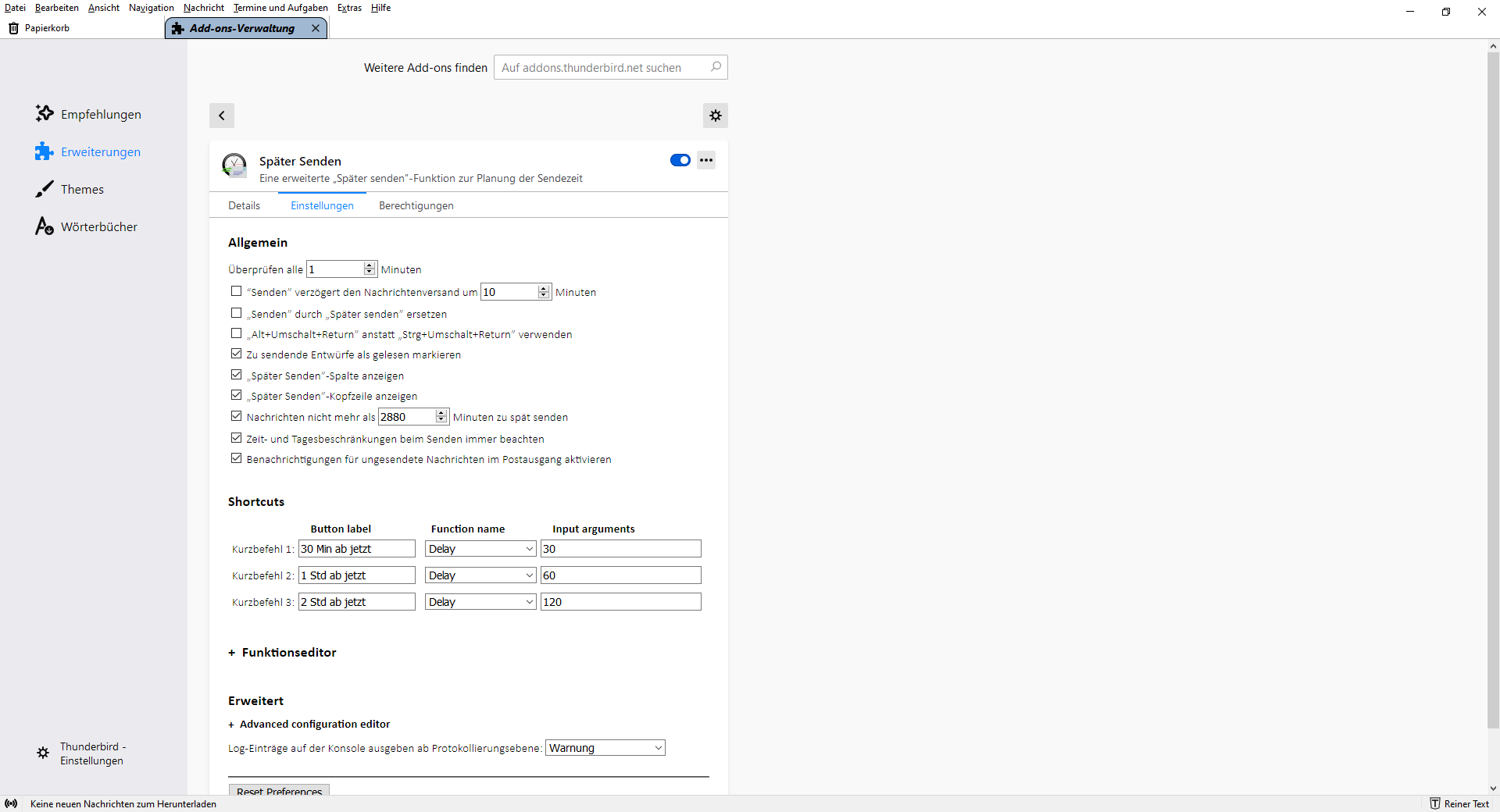Open the Hilfe menu

coord(381,8)
